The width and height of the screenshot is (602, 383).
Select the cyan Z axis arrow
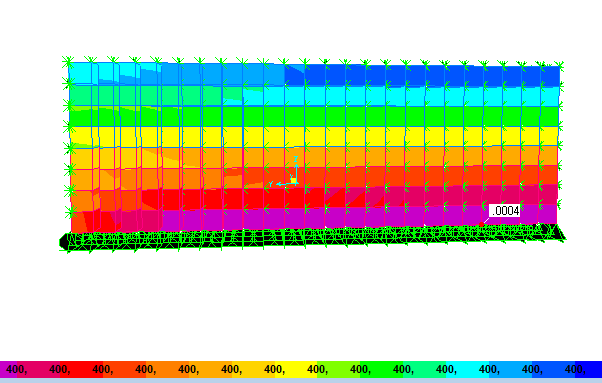click(x=296, y=169)
